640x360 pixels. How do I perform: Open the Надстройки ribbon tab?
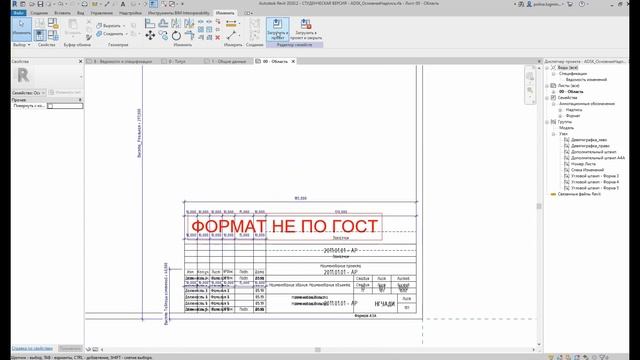[x=130, y=13]
